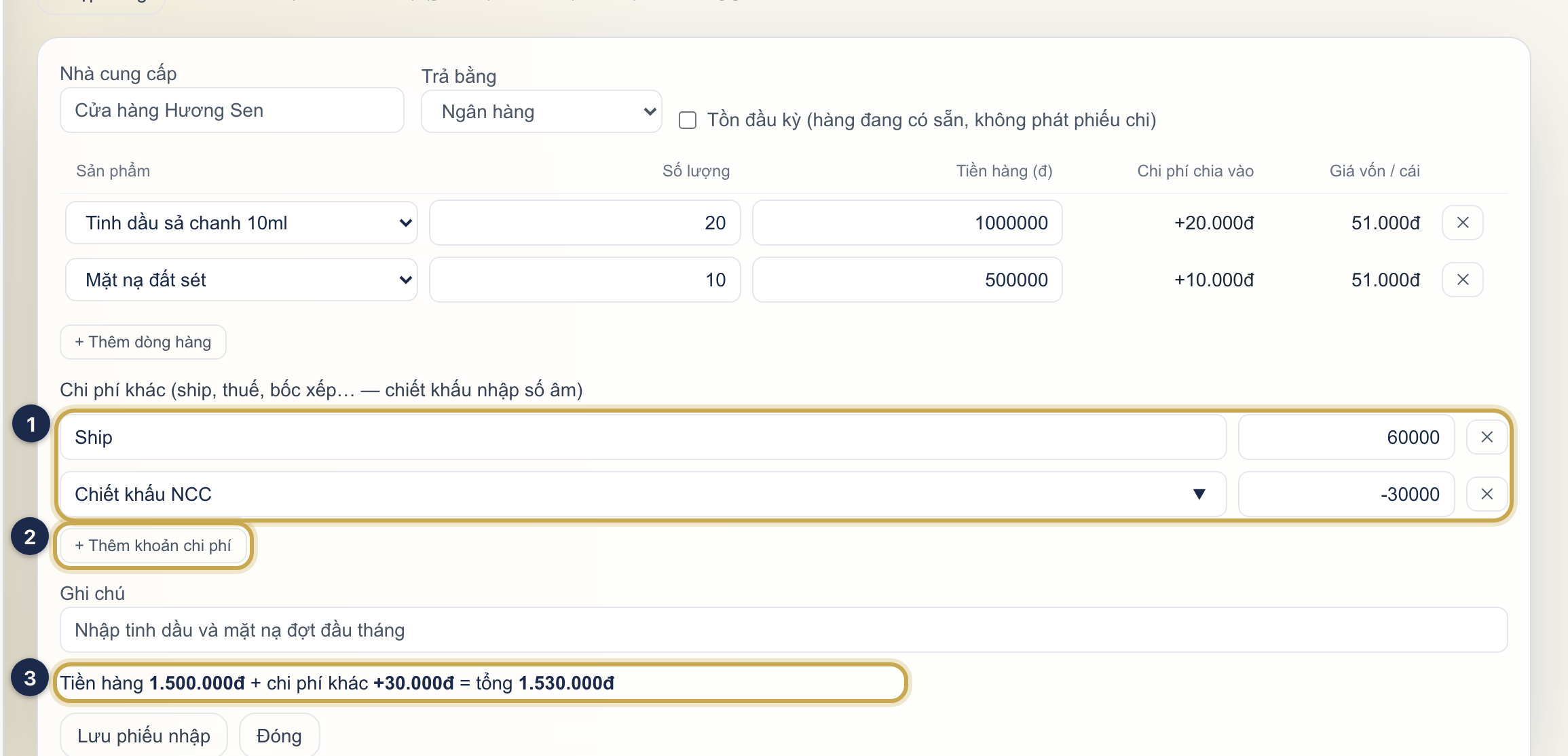Click into the Ghi chú note field
Image resolution: width=1568 pixels, height=756 pixels.
(x=784, y=630)
